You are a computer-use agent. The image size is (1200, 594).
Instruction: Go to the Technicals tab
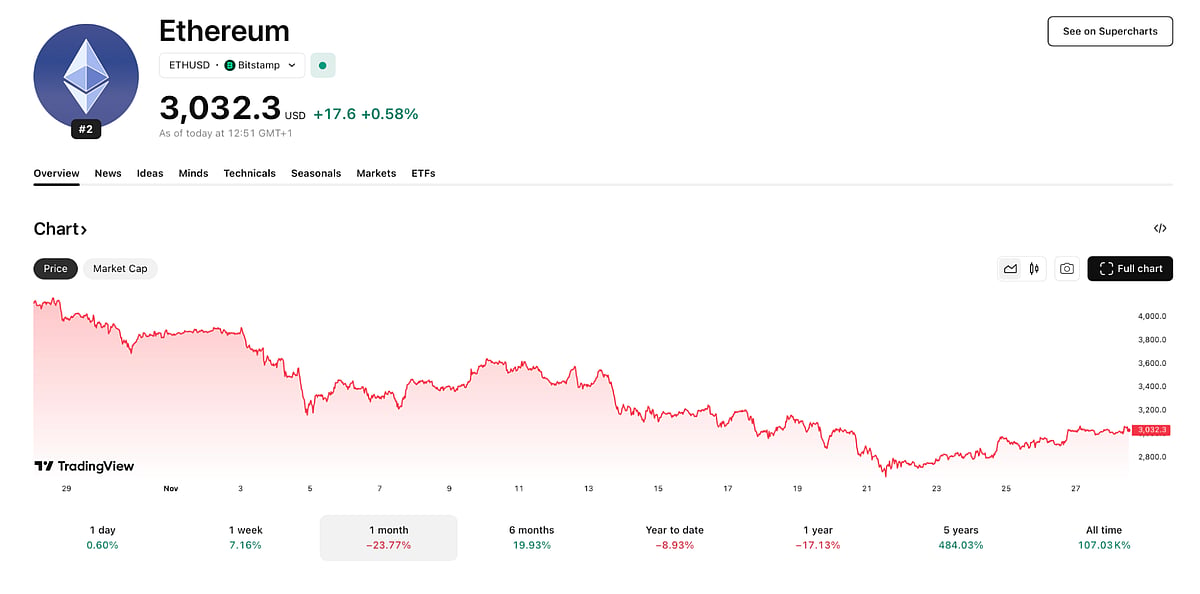(x=250, y=173)
